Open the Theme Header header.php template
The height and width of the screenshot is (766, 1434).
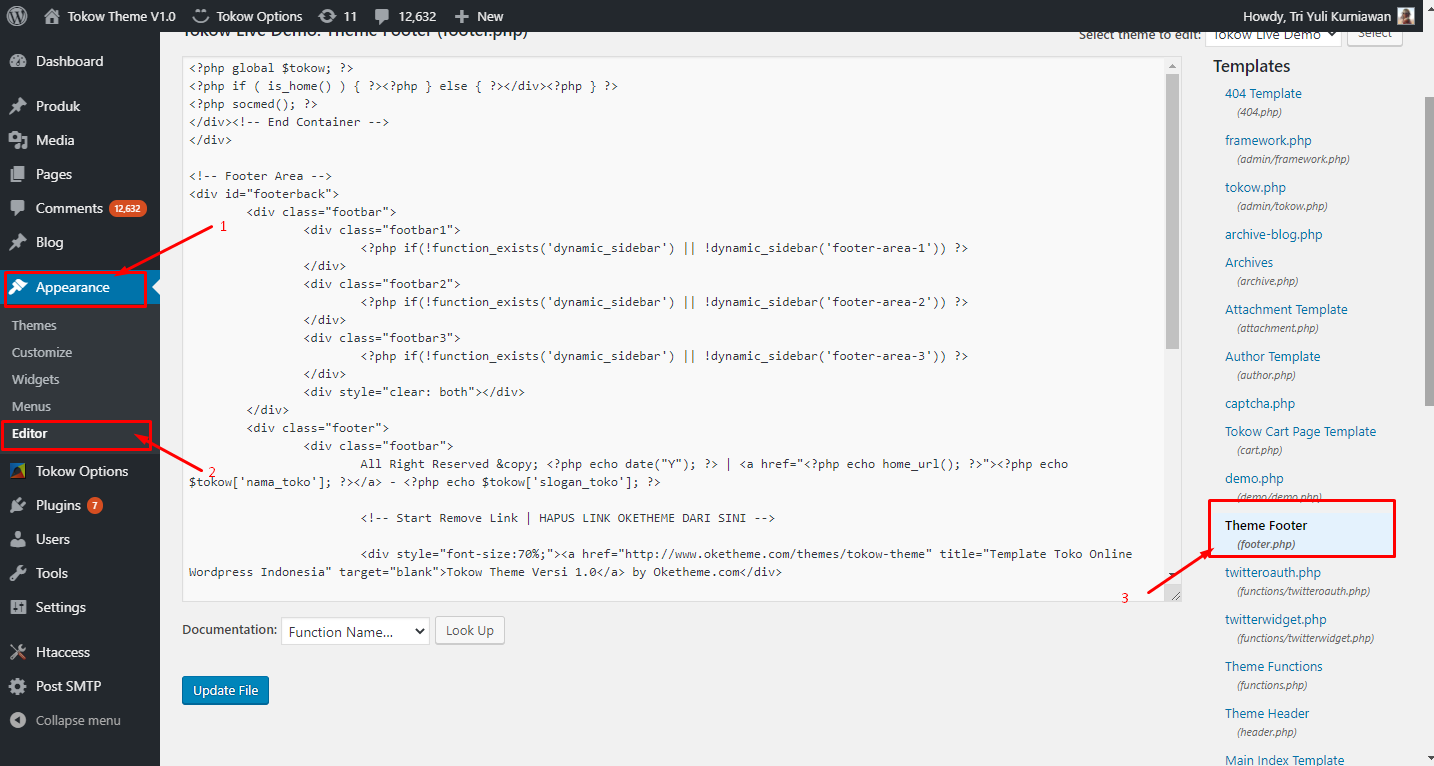[1266, 713]
